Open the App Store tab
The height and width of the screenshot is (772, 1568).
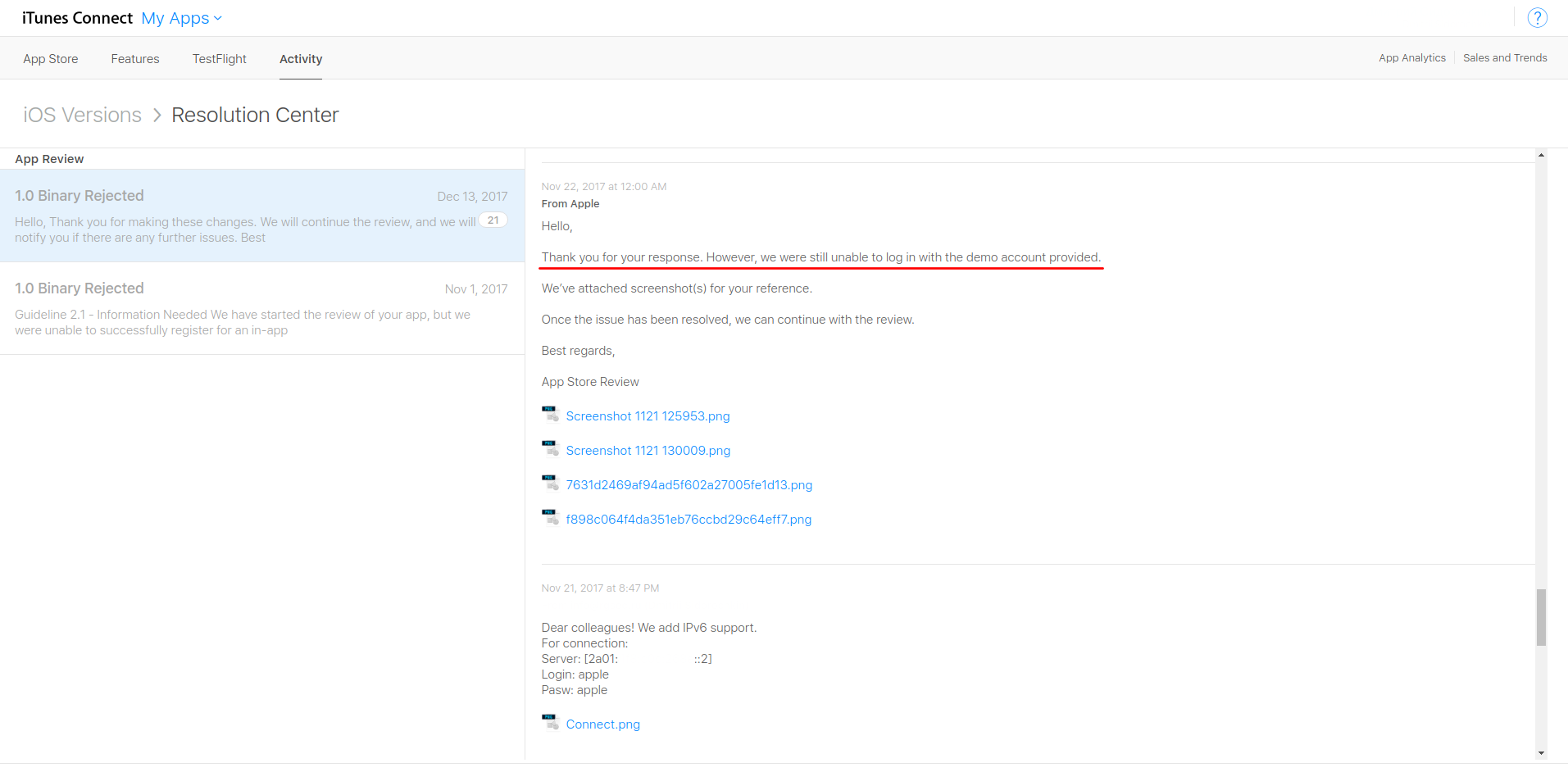51,59
